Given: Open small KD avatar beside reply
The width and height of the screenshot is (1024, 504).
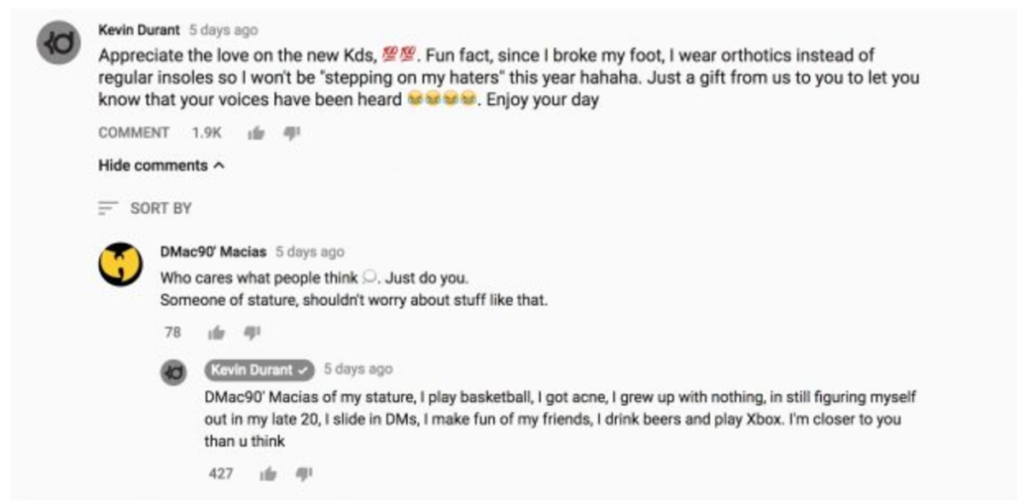Looking at the screenshot, I should pyautogui.click(x=174, y=373).
